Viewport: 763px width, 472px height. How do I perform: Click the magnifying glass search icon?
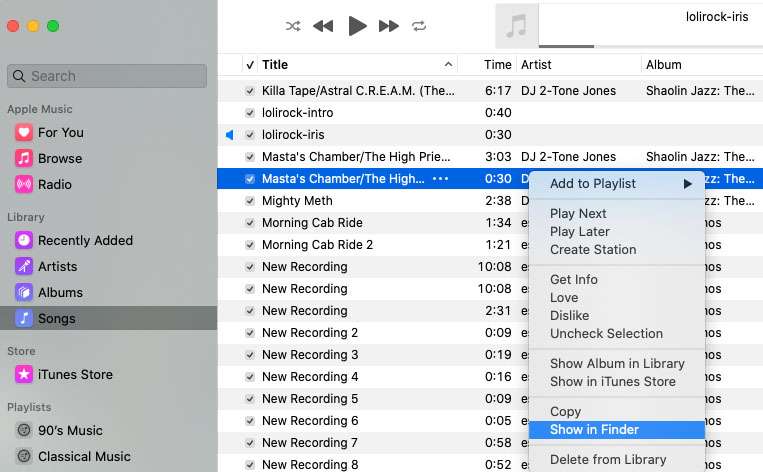(x=19, y=76)
